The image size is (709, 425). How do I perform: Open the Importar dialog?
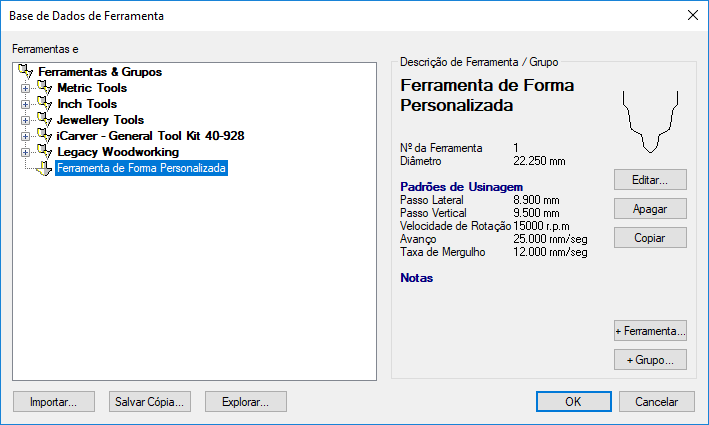click(54, 401)
